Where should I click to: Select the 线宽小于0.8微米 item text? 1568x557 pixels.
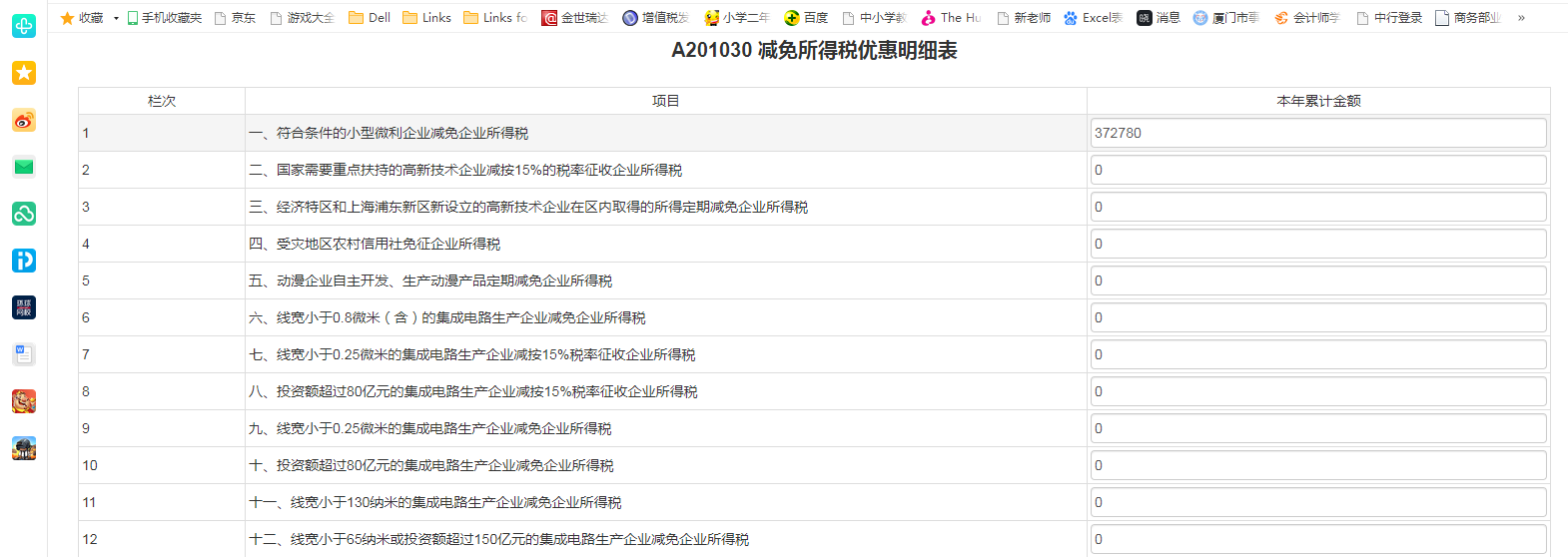(x=447, y=317)
